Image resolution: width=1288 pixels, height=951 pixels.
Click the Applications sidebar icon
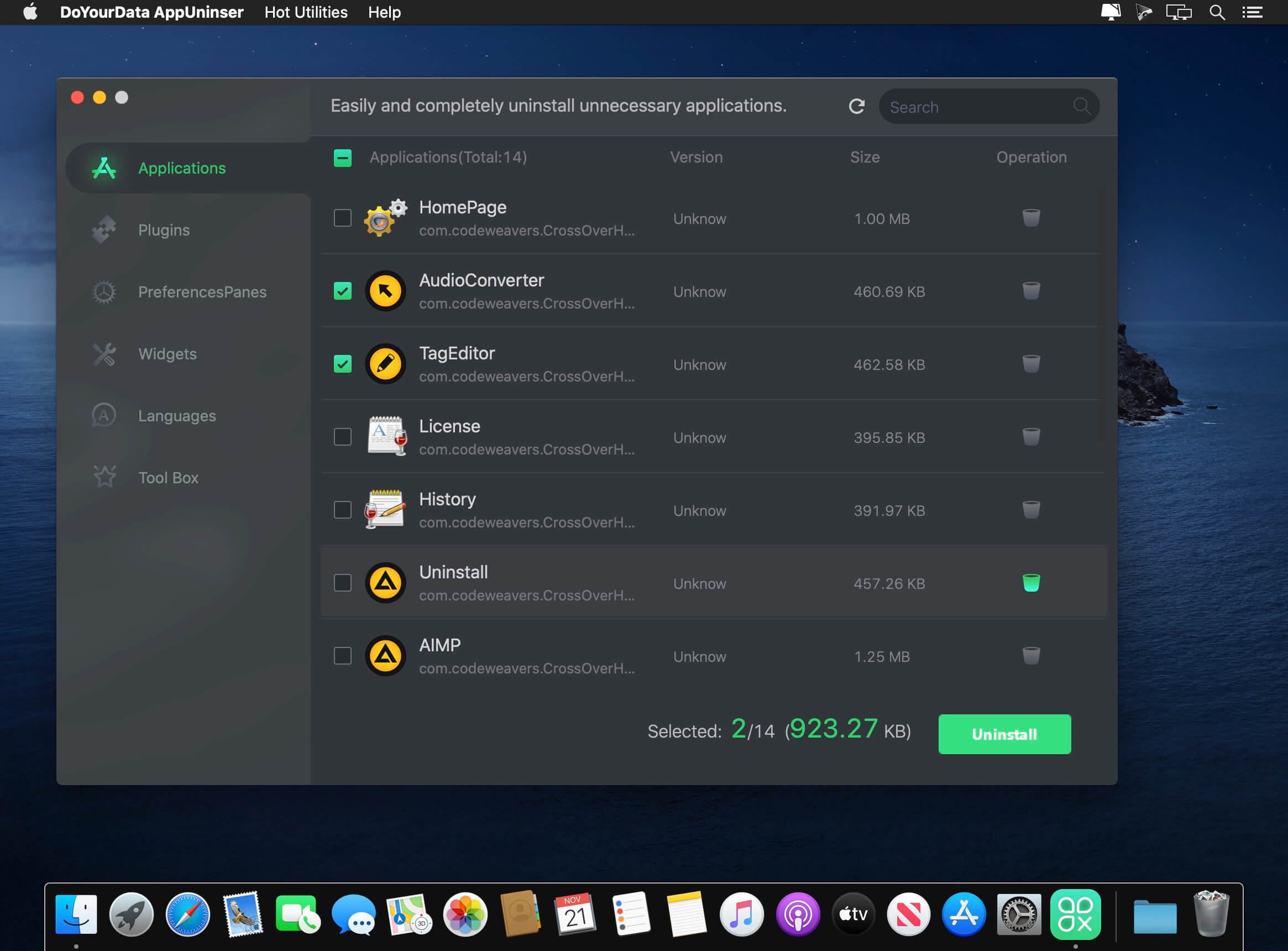(x=104, y=168)
